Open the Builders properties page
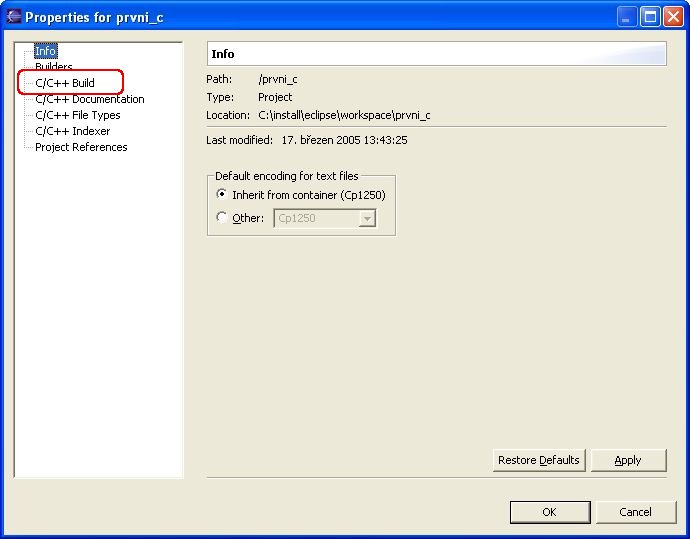Image resolution: width=690 pixels, height=539 pixels. click(54, 66)
